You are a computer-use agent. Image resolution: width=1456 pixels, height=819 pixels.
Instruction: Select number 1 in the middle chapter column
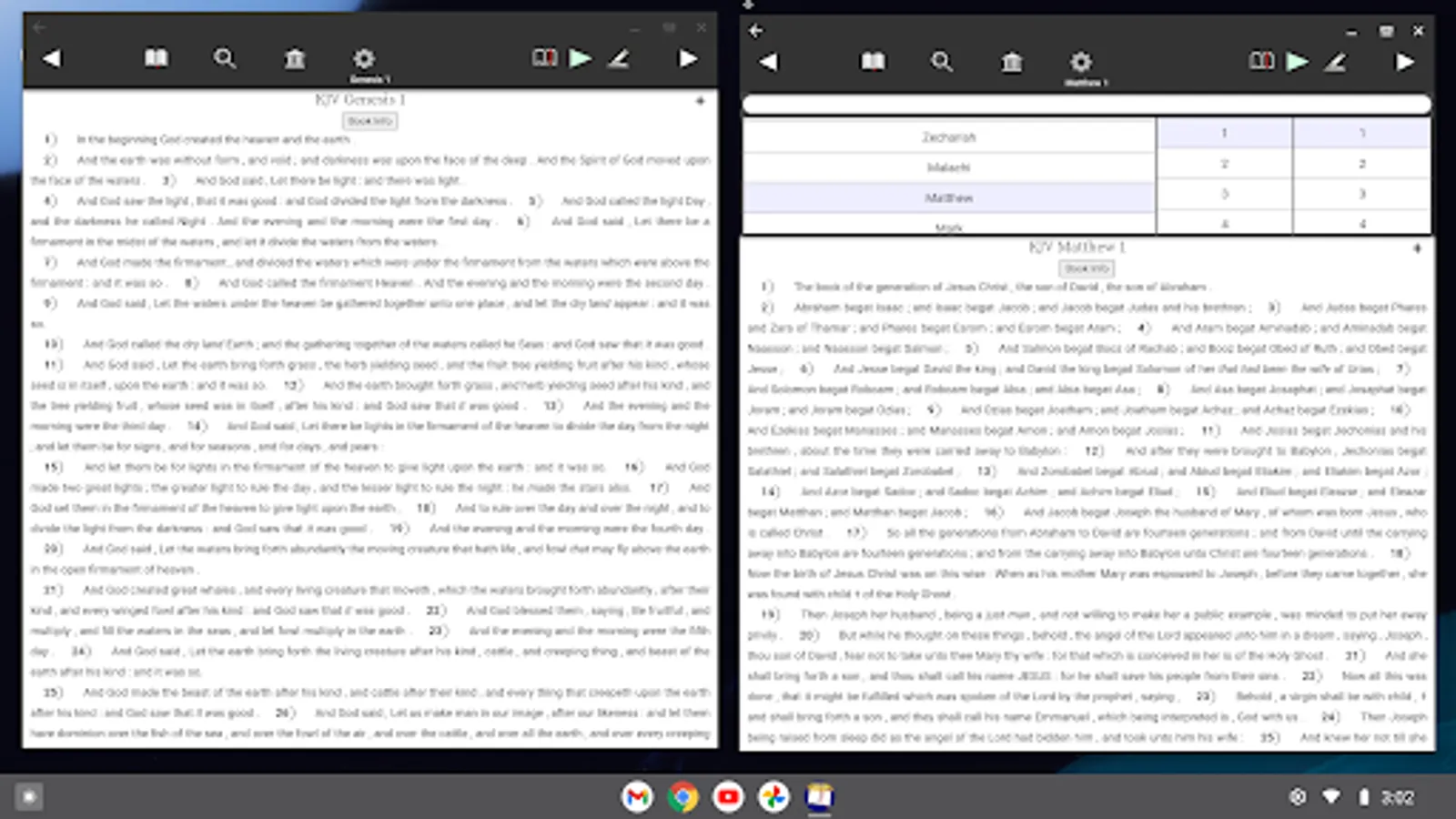pyautogui.click(x=1224, y=134)
